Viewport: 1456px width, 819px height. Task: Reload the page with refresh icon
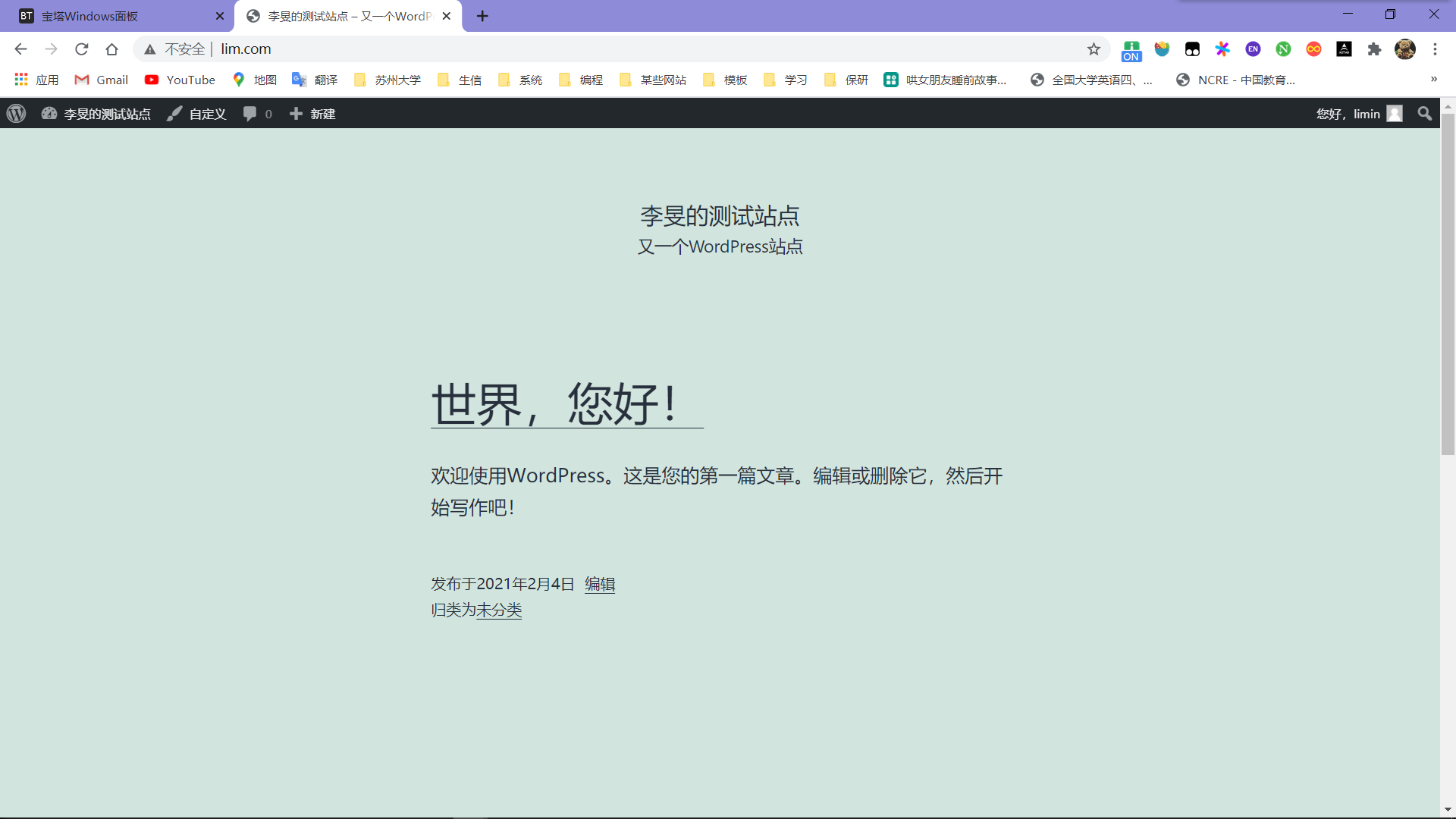[x=82, y=49]
